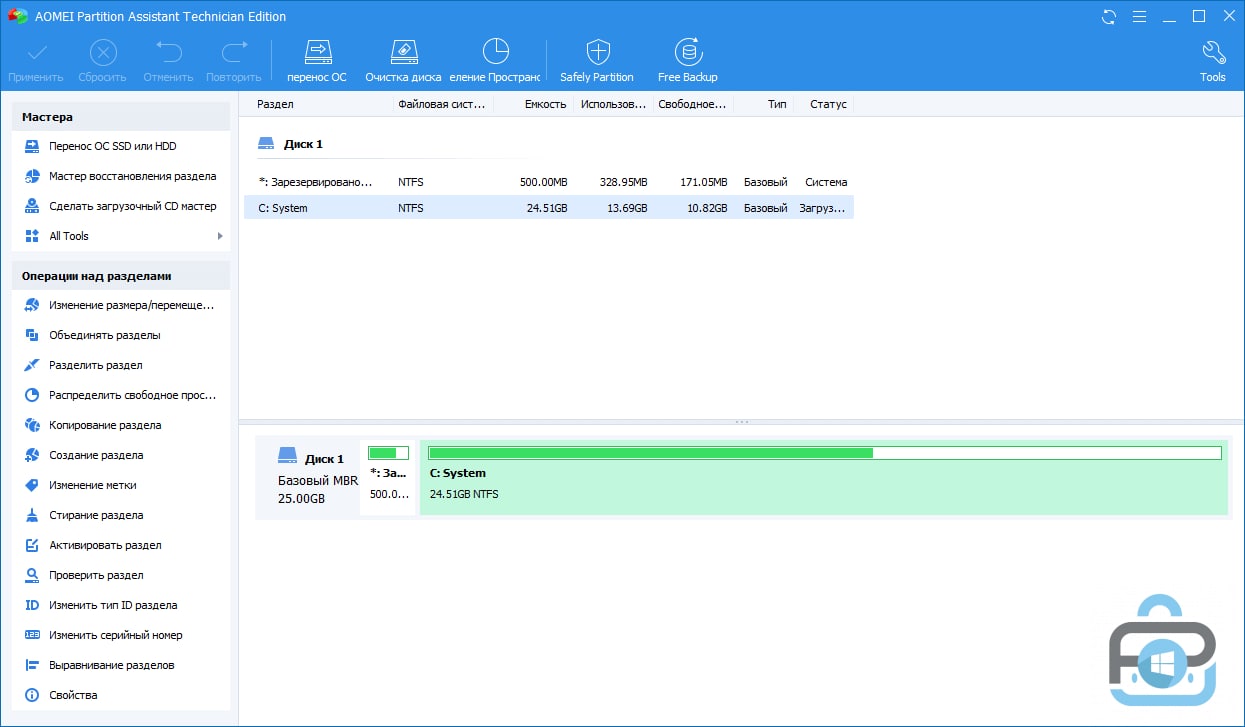This screenshot has height=727, width=1245.
Task: Open the Free Backup tool
Action: click(687, 60)
